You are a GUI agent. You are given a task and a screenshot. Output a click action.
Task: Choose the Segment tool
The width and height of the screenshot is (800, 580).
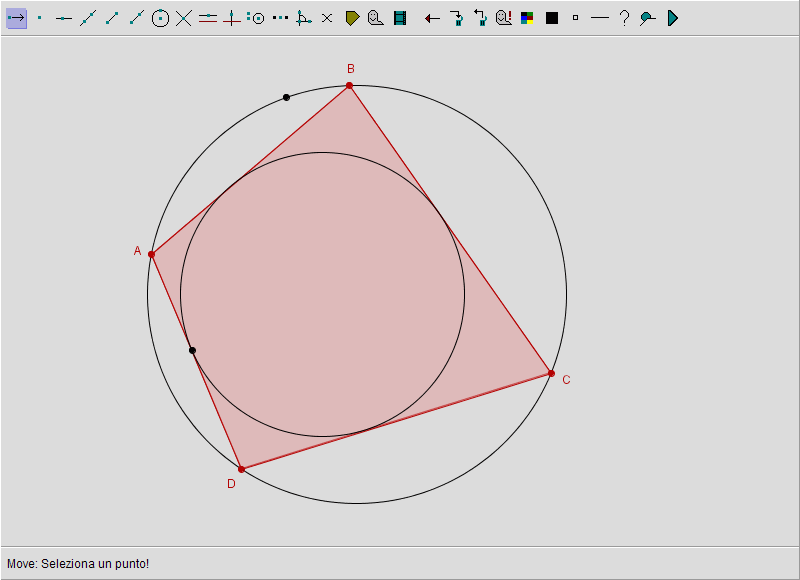(x=112, y=18)
